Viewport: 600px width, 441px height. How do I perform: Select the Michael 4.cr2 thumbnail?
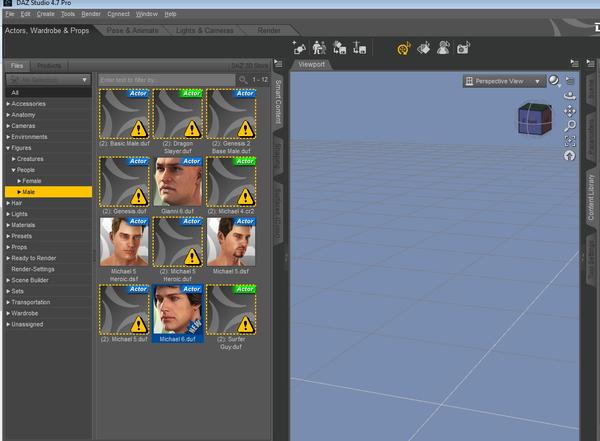(231, 182)
